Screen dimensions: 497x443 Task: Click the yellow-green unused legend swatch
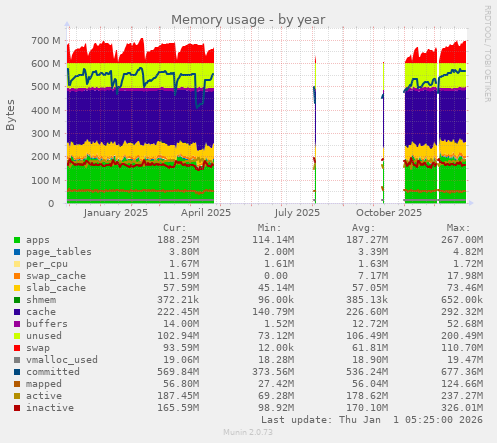click(17, 336)
